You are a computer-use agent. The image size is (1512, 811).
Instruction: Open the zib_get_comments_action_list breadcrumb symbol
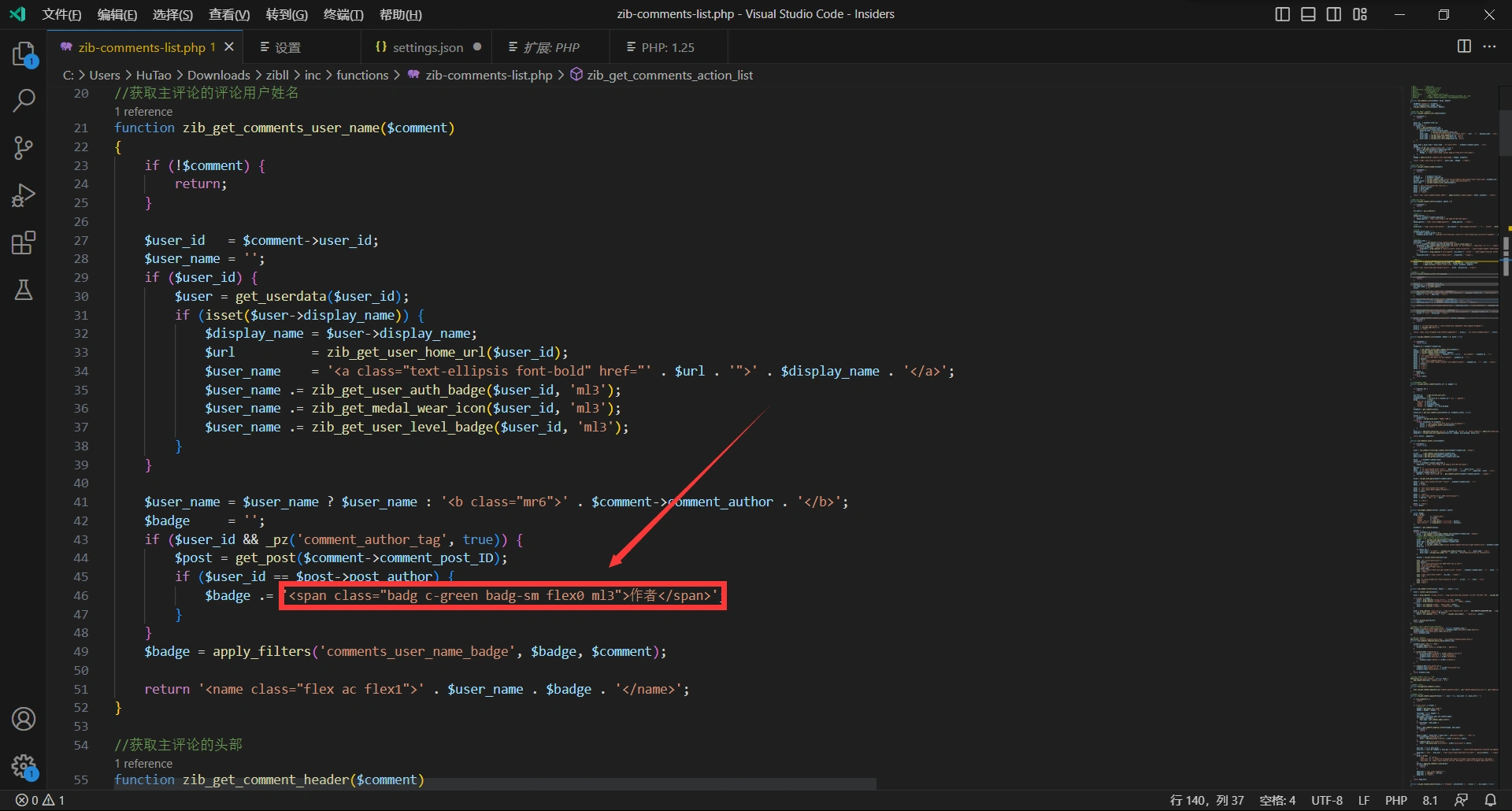669,75
